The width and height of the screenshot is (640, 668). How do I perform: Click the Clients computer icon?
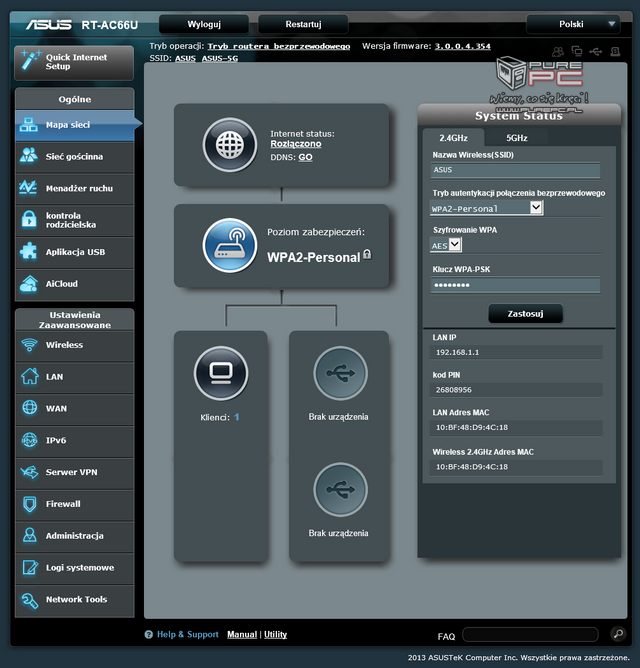point(221,373)
